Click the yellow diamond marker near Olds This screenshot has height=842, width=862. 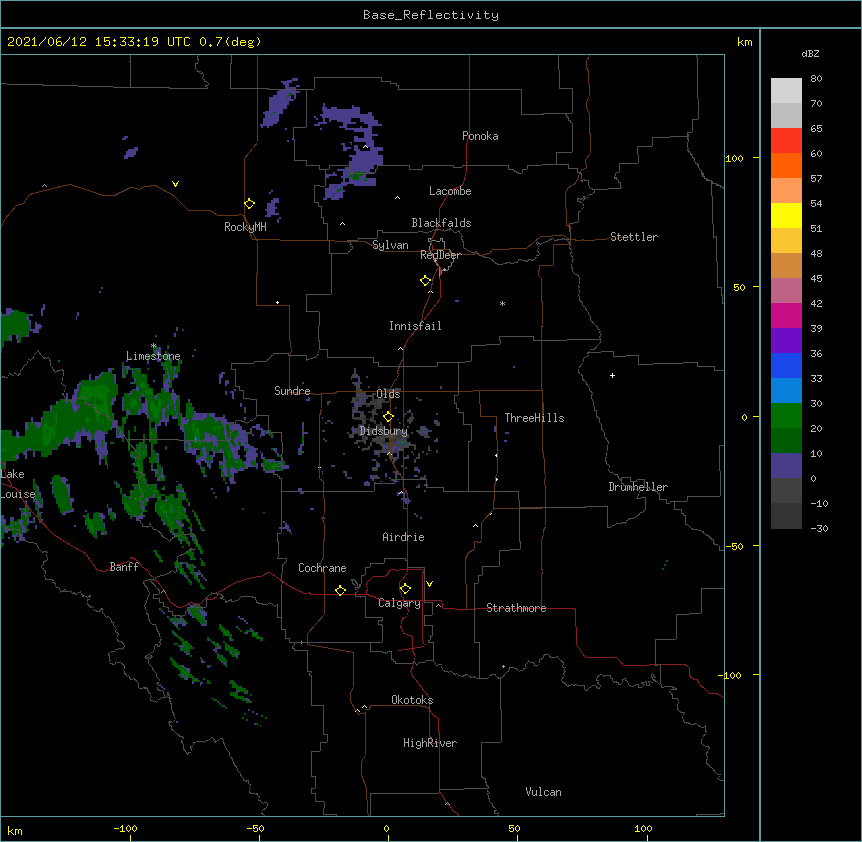pyautogui.click(x=388, y=416)
